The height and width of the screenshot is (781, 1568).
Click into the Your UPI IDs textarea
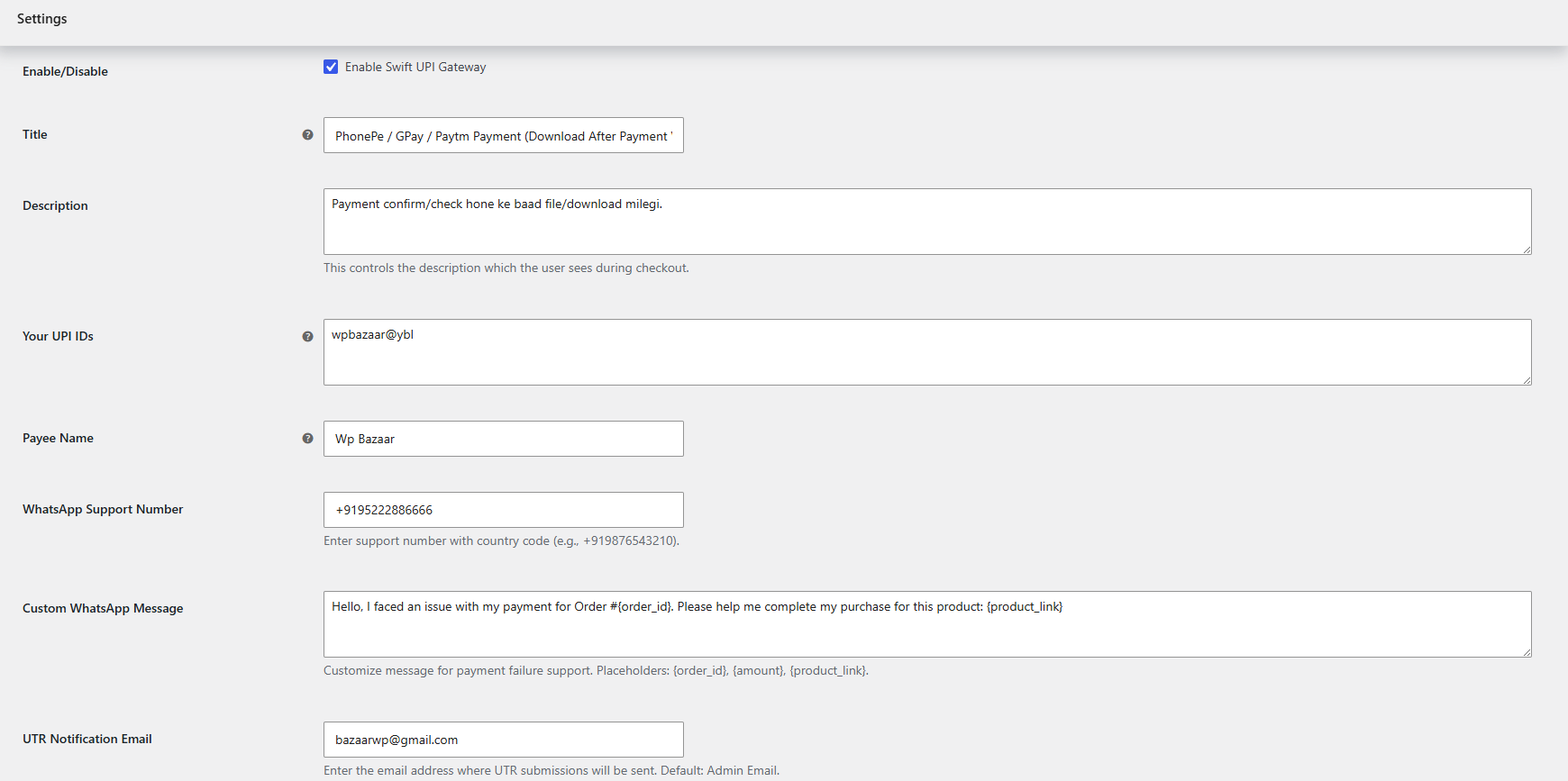(x=927, y=352)
